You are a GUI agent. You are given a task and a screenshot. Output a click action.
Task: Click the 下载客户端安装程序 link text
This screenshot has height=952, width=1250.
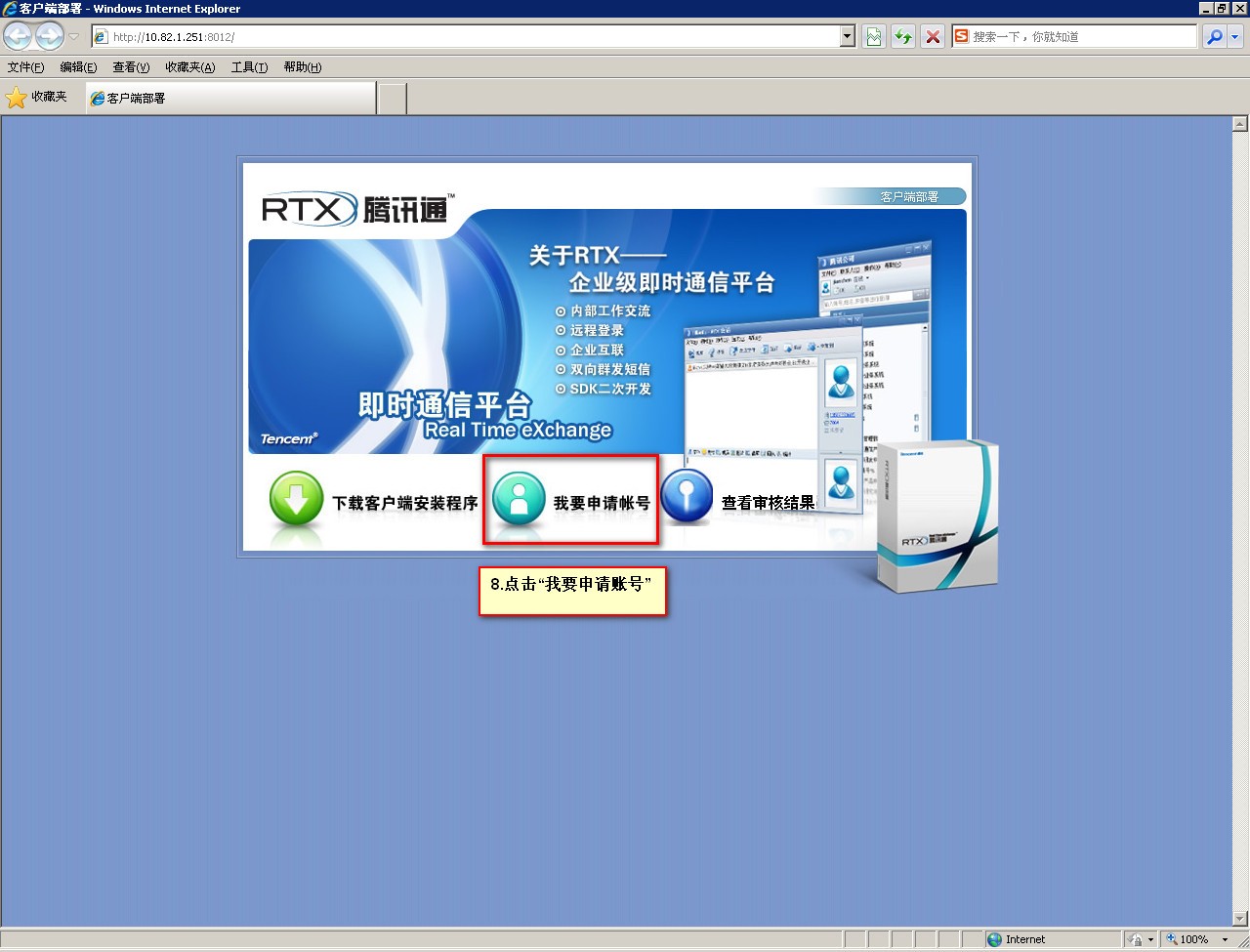pos(404,503)
